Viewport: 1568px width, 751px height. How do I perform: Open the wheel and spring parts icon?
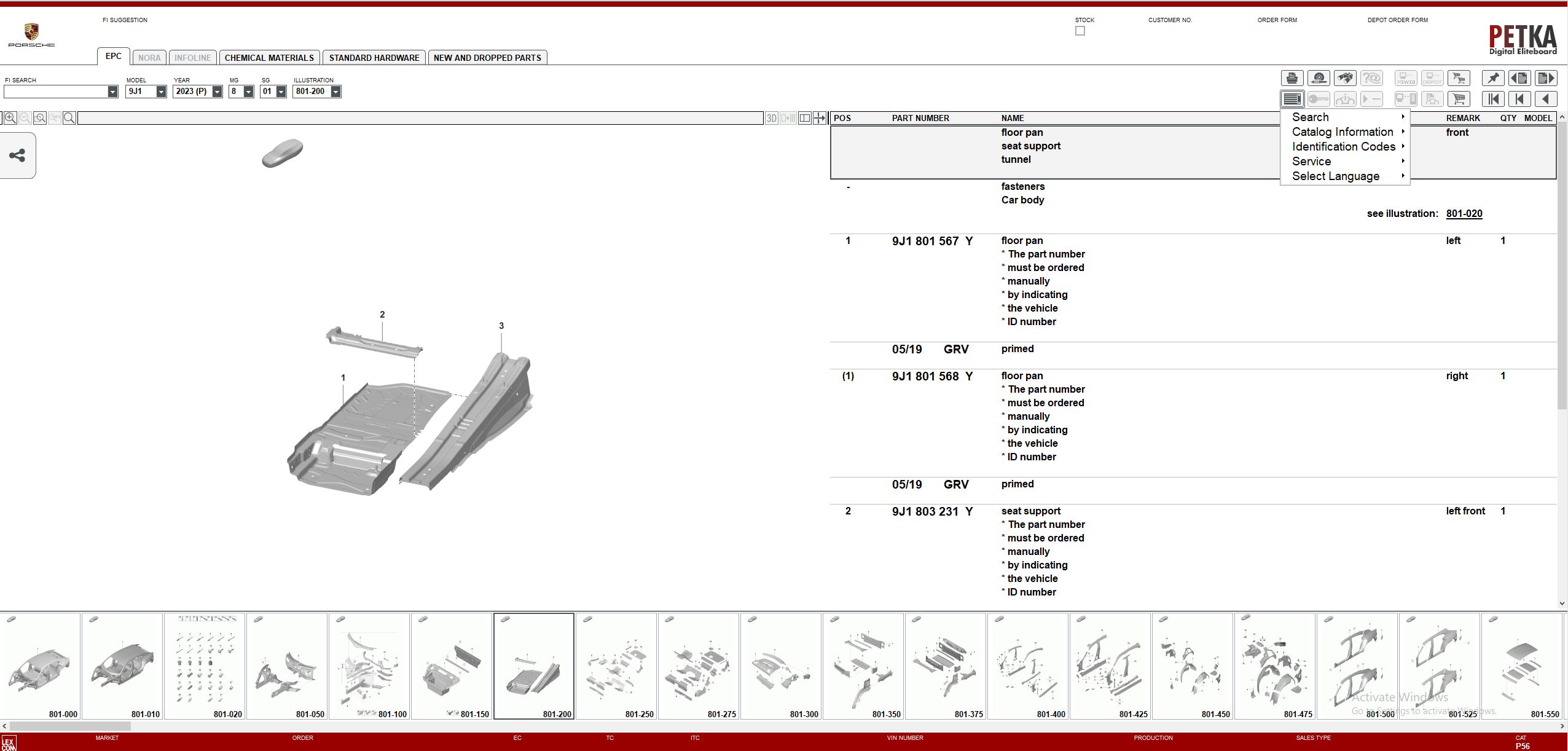tap(1318, 78)
